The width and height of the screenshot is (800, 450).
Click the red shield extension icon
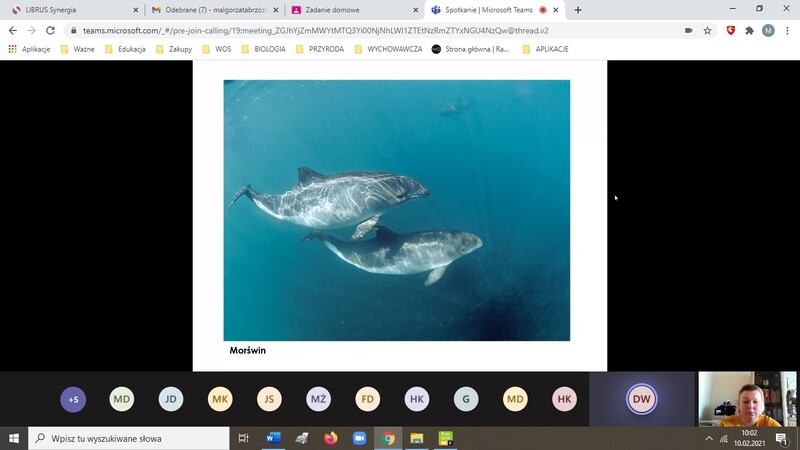point(730,31)
